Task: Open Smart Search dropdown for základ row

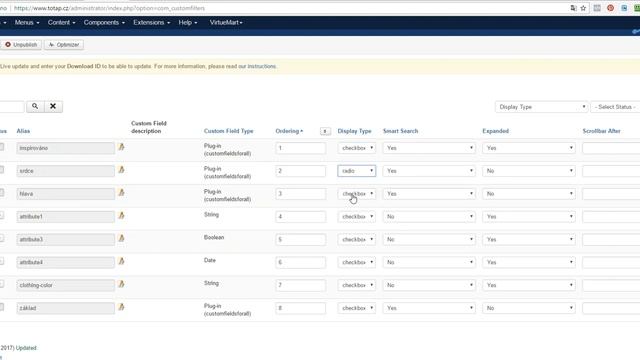Action: coord(429,308)
